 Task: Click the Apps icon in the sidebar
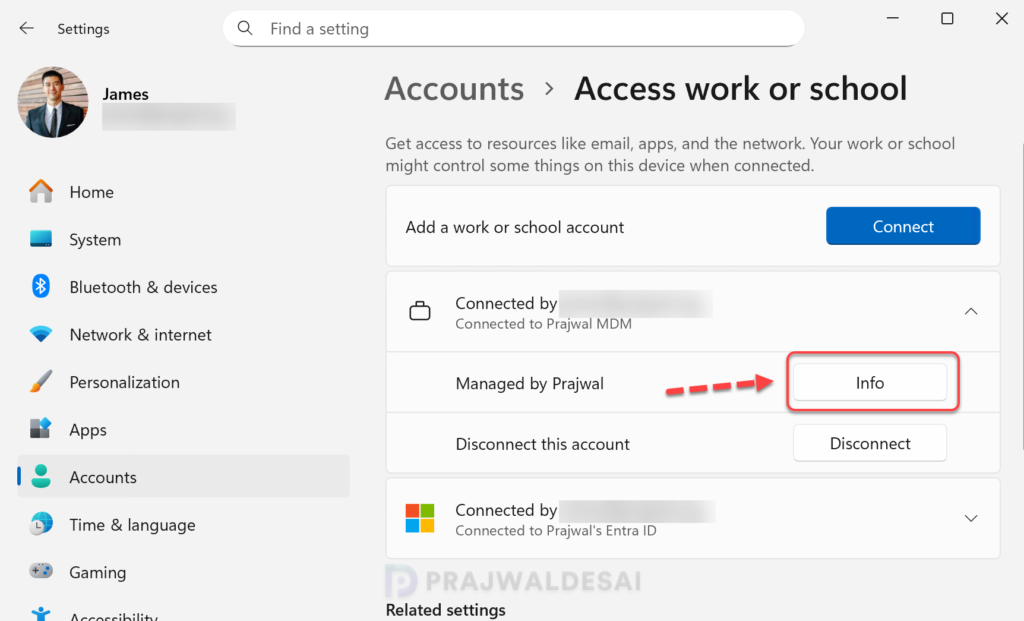[40, 429]
